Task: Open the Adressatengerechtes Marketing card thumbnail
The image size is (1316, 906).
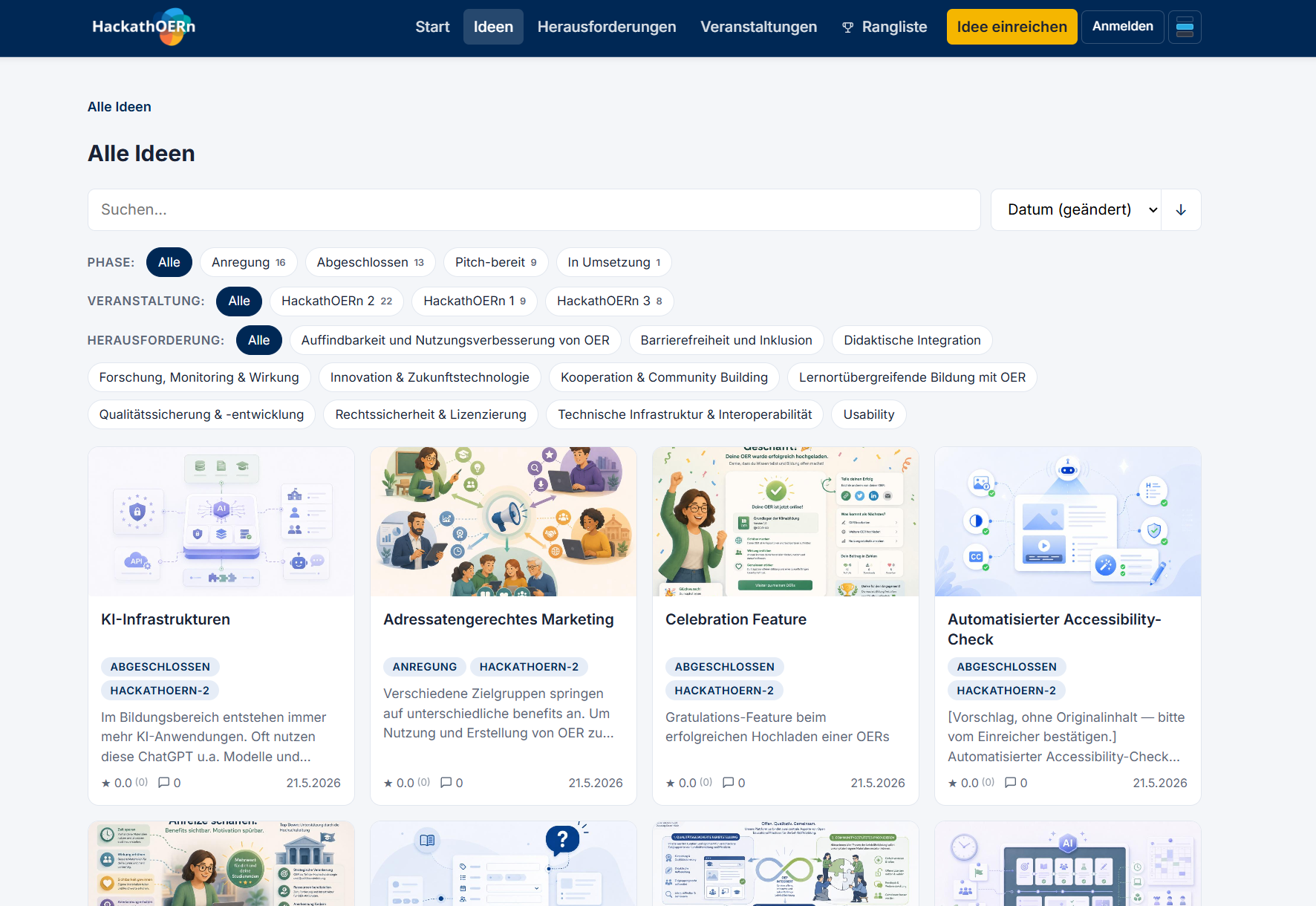Action: [504, 521]
